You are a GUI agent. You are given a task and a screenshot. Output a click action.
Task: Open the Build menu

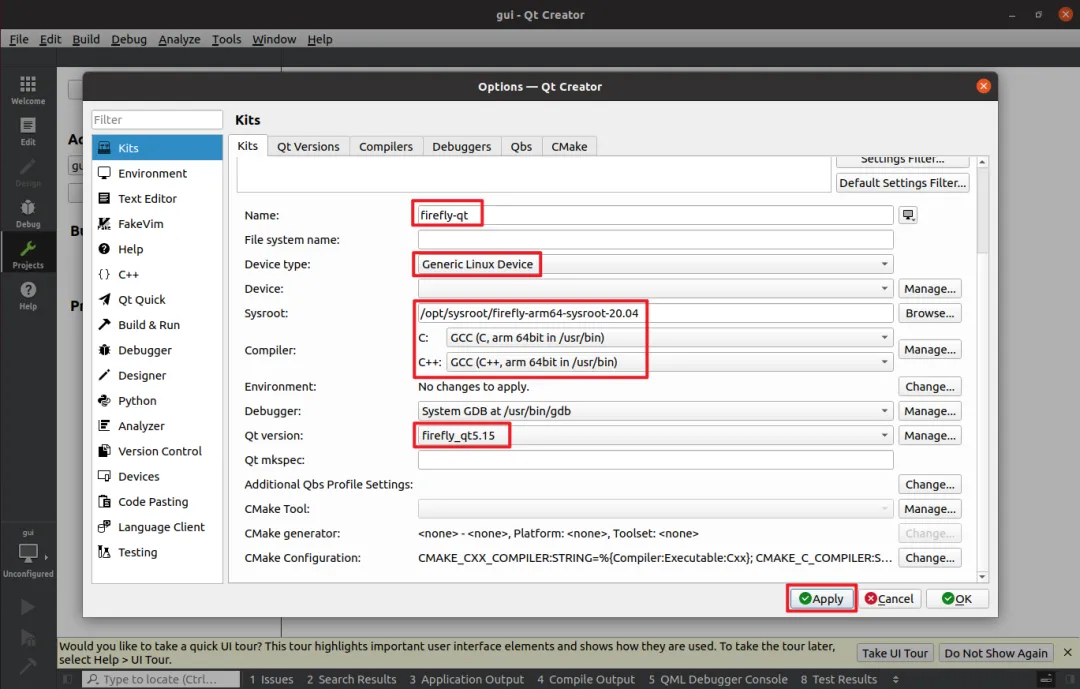[86, 39]
